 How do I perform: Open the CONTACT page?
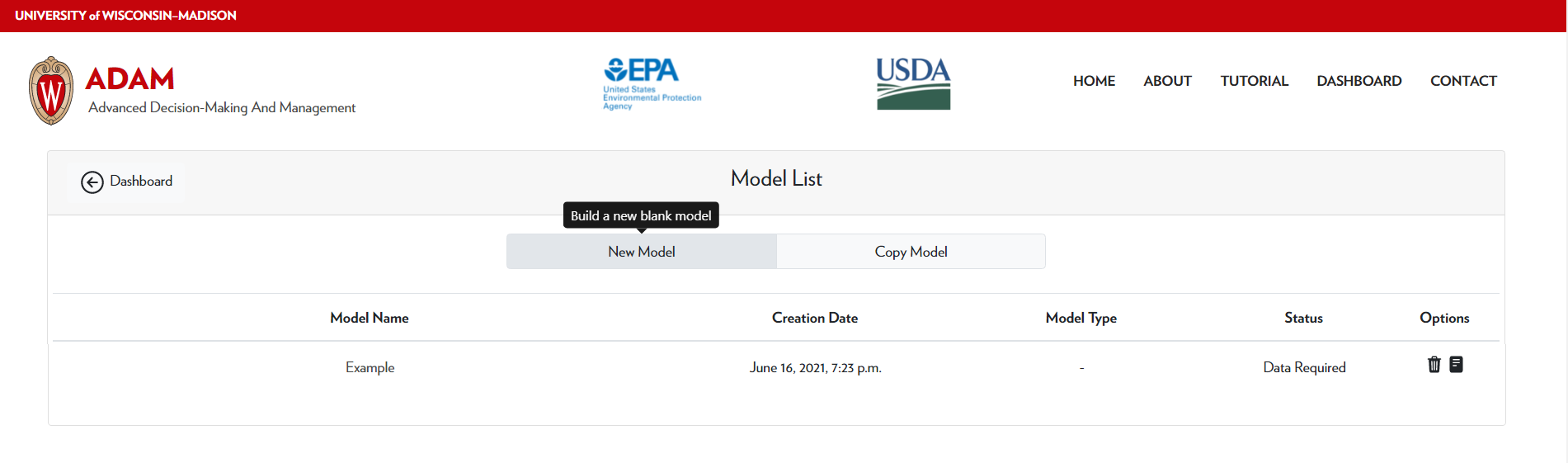tap(1463, 81)
